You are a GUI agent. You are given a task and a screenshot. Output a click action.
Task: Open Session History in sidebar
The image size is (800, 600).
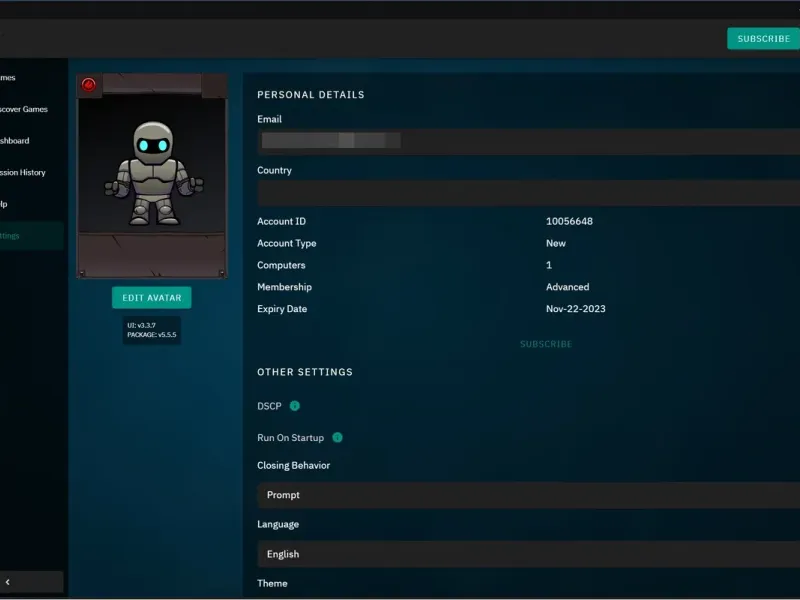coord(22,172)
